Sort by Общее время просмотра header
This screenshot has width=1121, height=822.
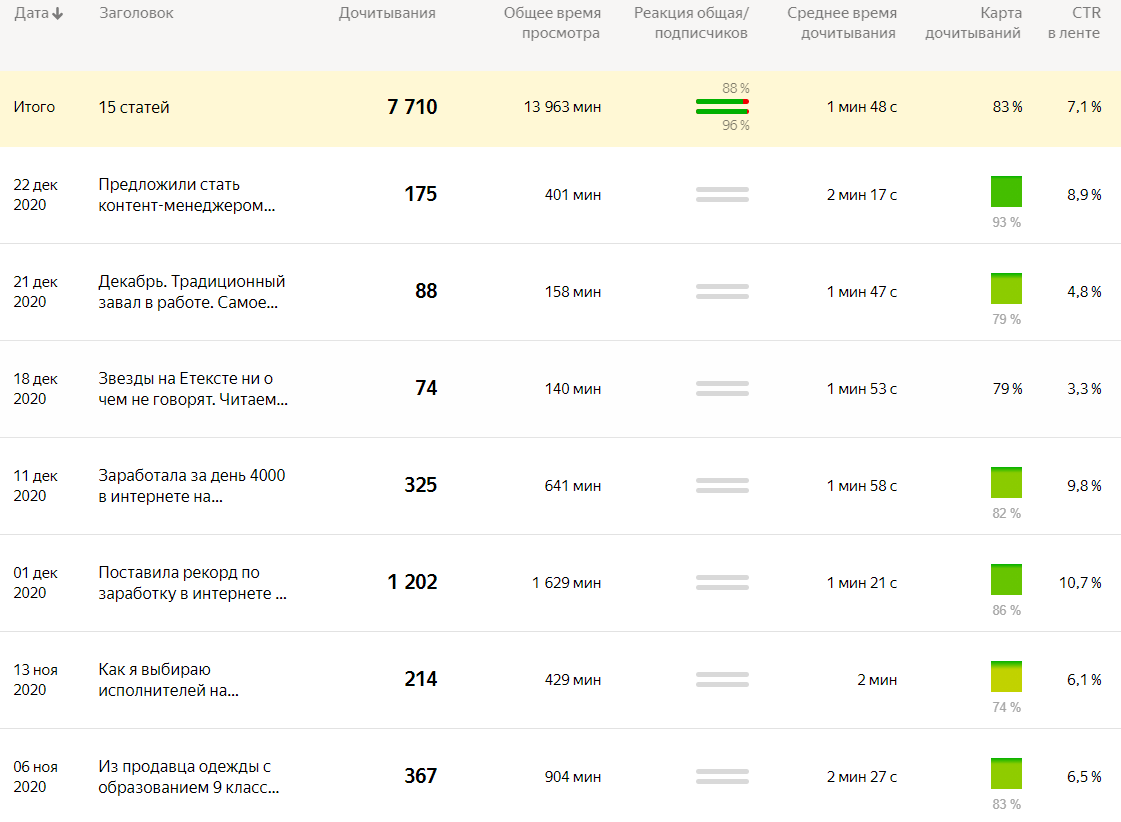click(x=551, y=23)
